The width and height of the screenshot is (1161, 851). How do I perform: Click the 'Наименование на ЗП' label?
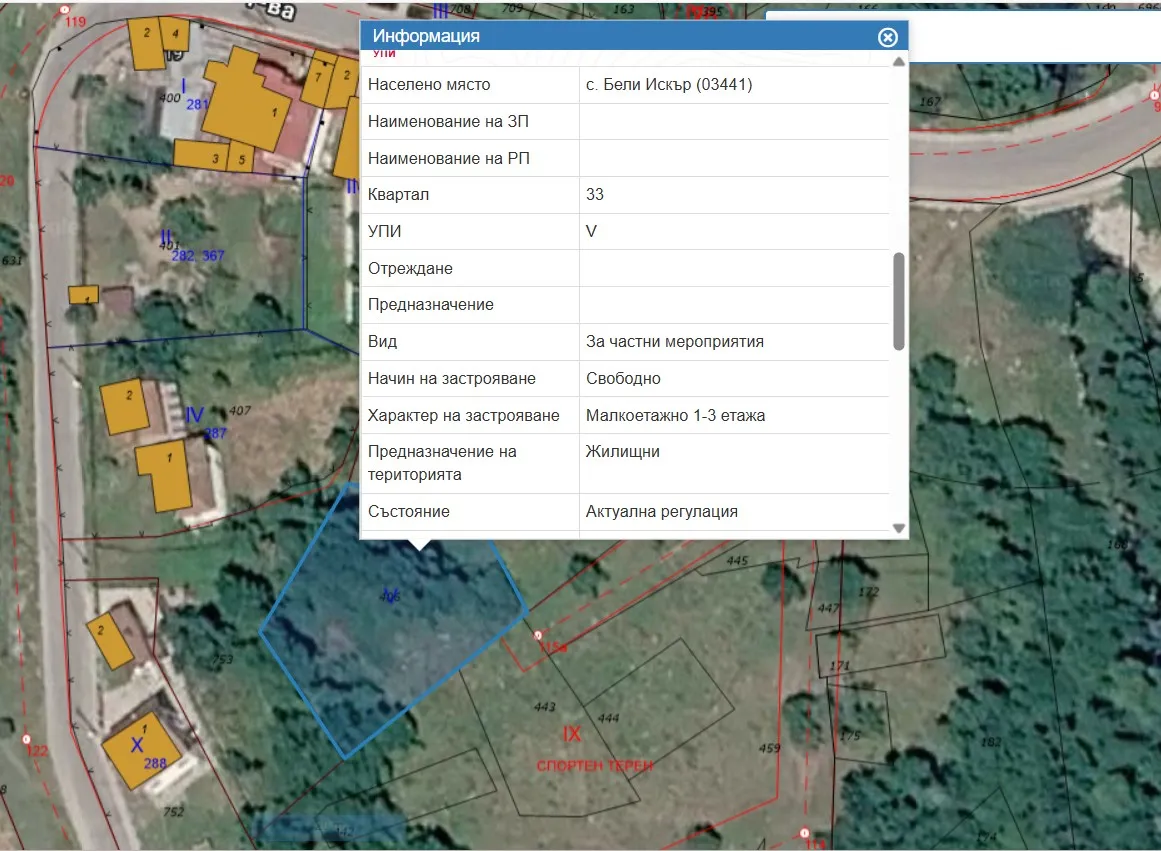pos(448,121)
